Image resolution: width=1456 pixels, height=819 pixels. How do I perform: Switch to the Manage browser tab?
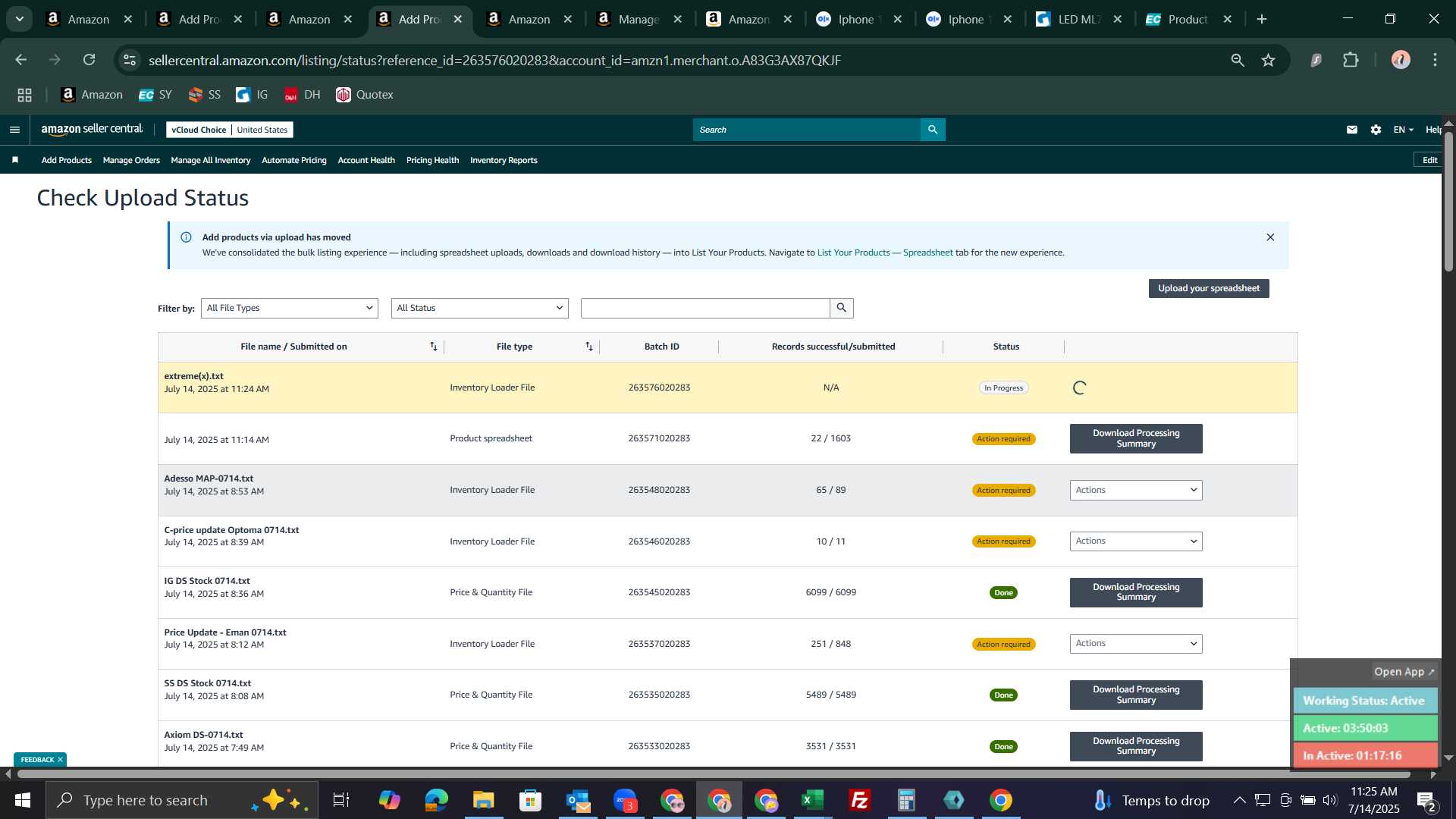[x=639, y=19]
